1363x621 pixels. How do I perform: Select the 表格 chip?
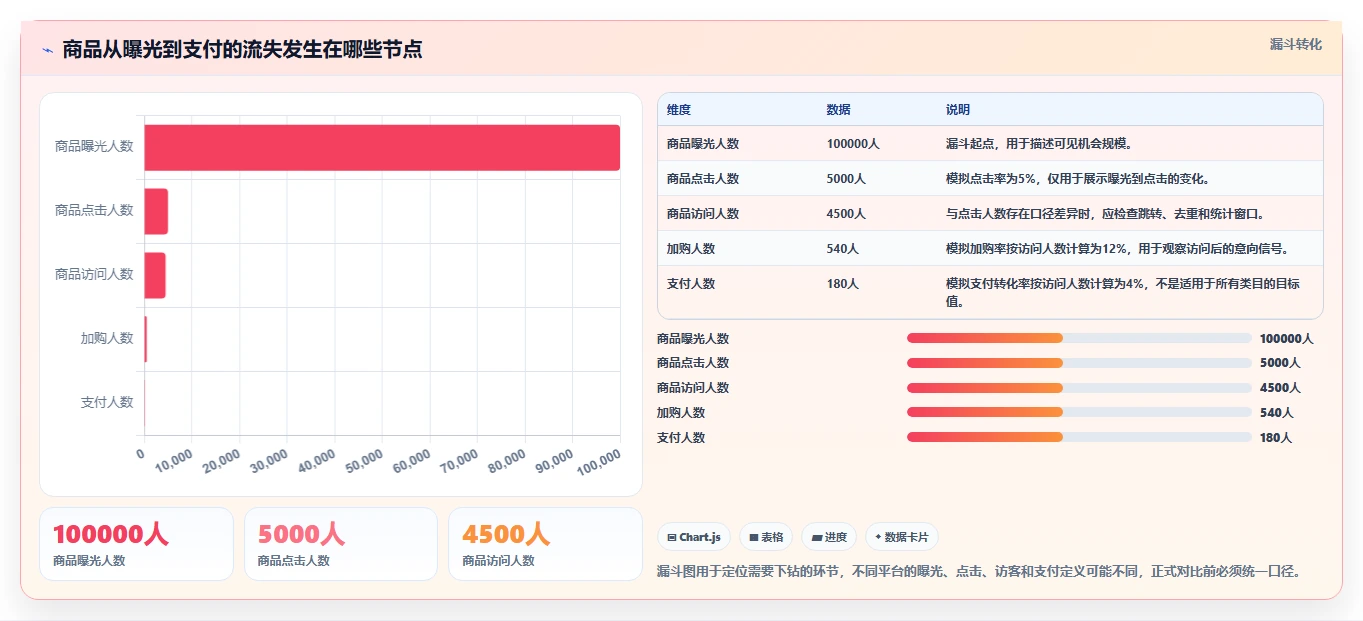[766, 537]
